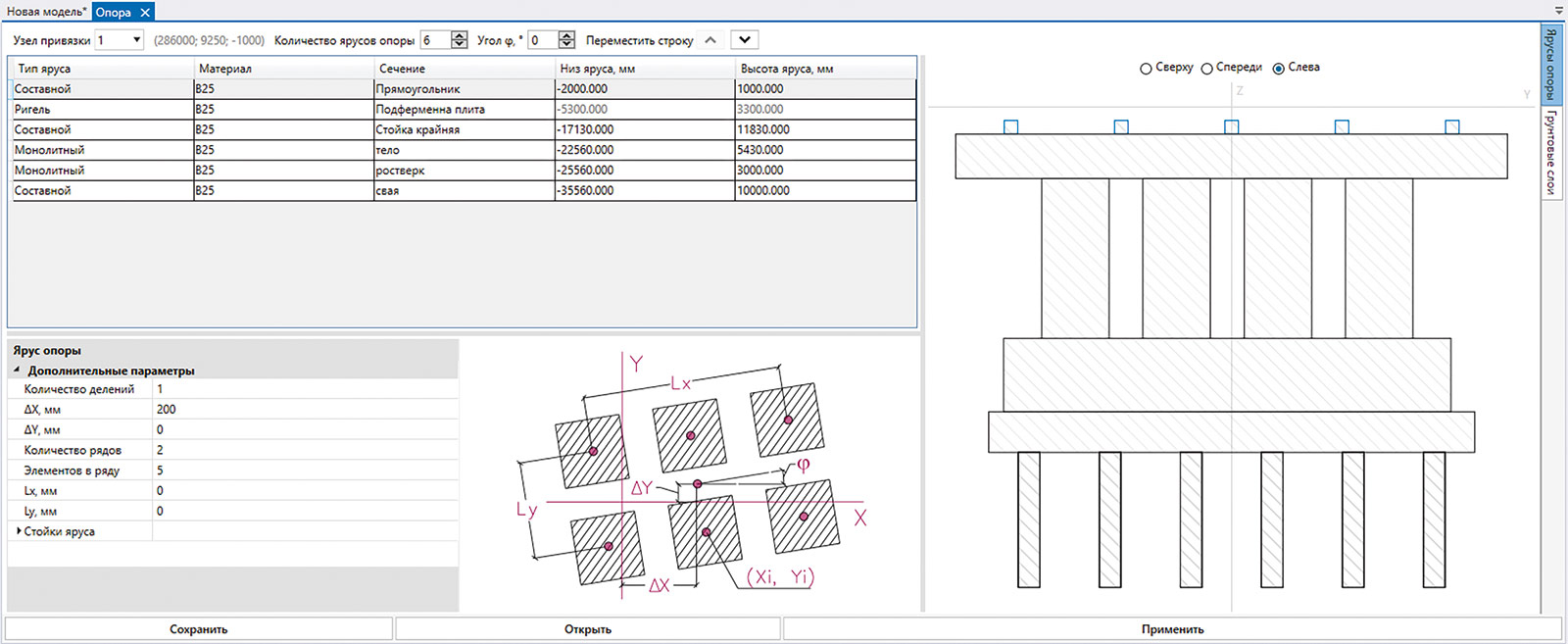Select the Слева view radio button

point(1278,69)
